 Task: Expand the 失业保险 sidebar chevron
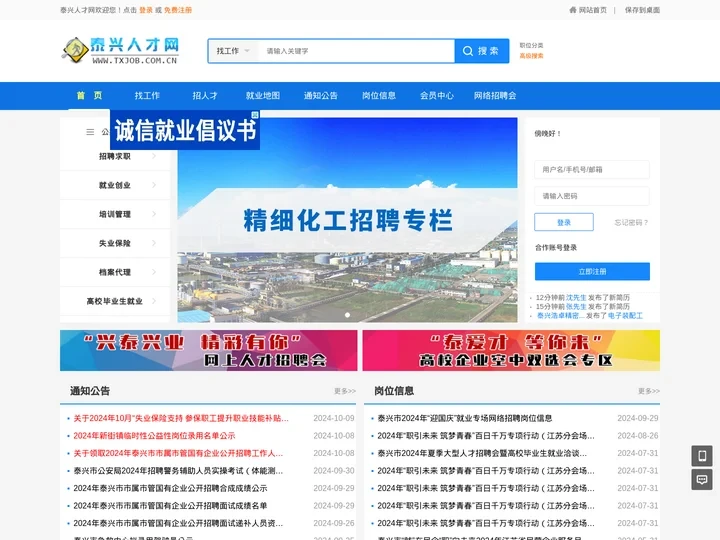pos(154,243)
